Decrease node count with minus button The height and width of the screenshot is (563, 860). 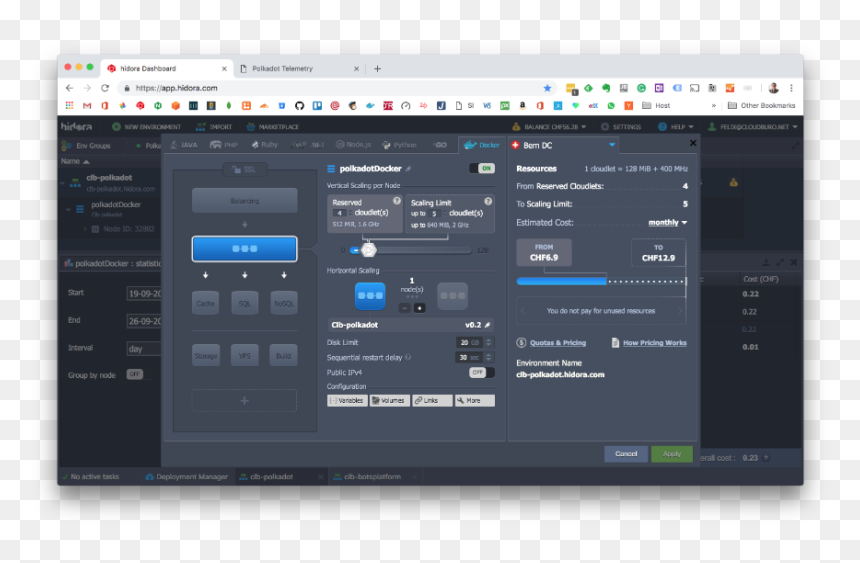(x=404, y=308)
